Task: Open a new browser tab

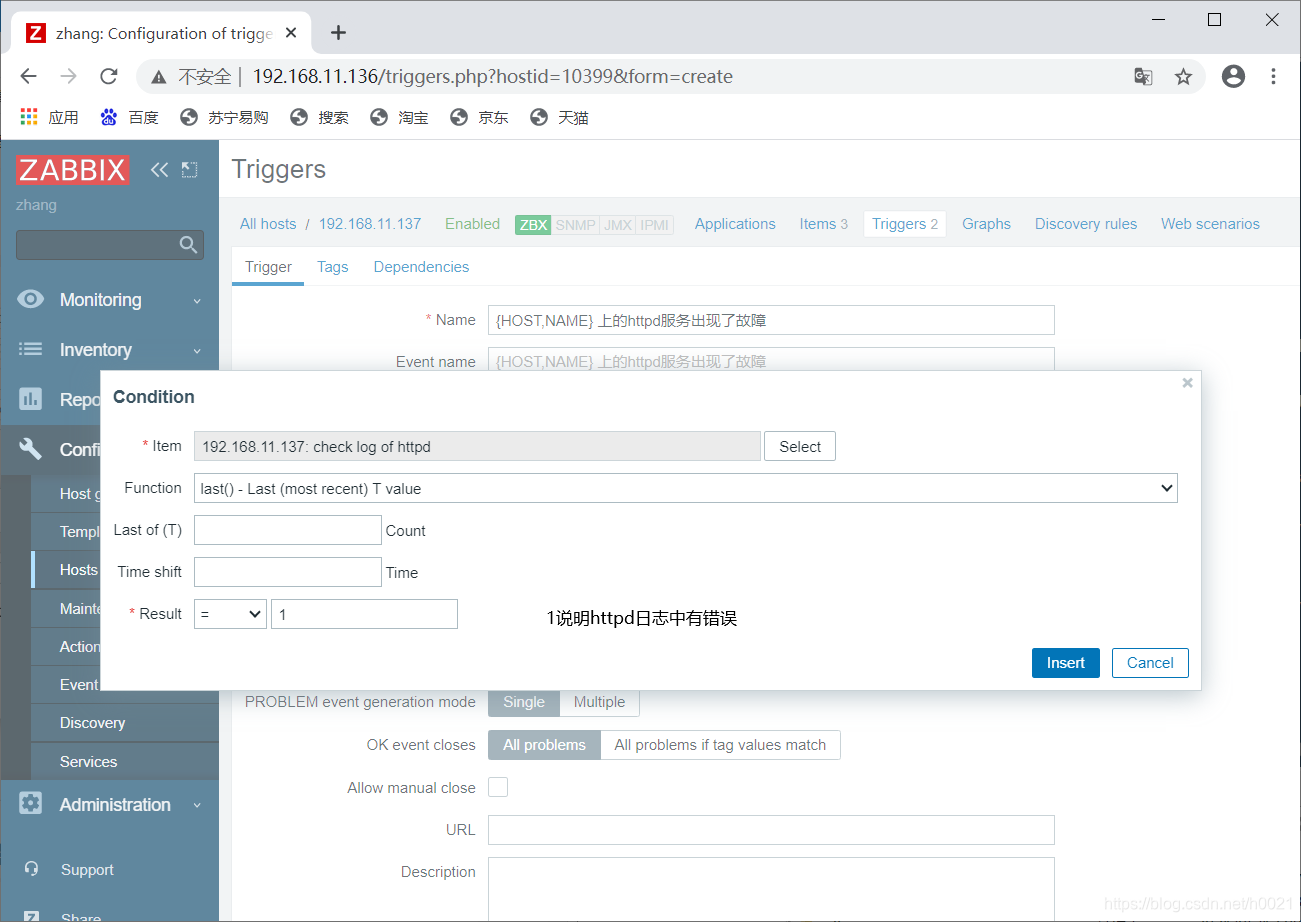Action: (x=338, y=33)
